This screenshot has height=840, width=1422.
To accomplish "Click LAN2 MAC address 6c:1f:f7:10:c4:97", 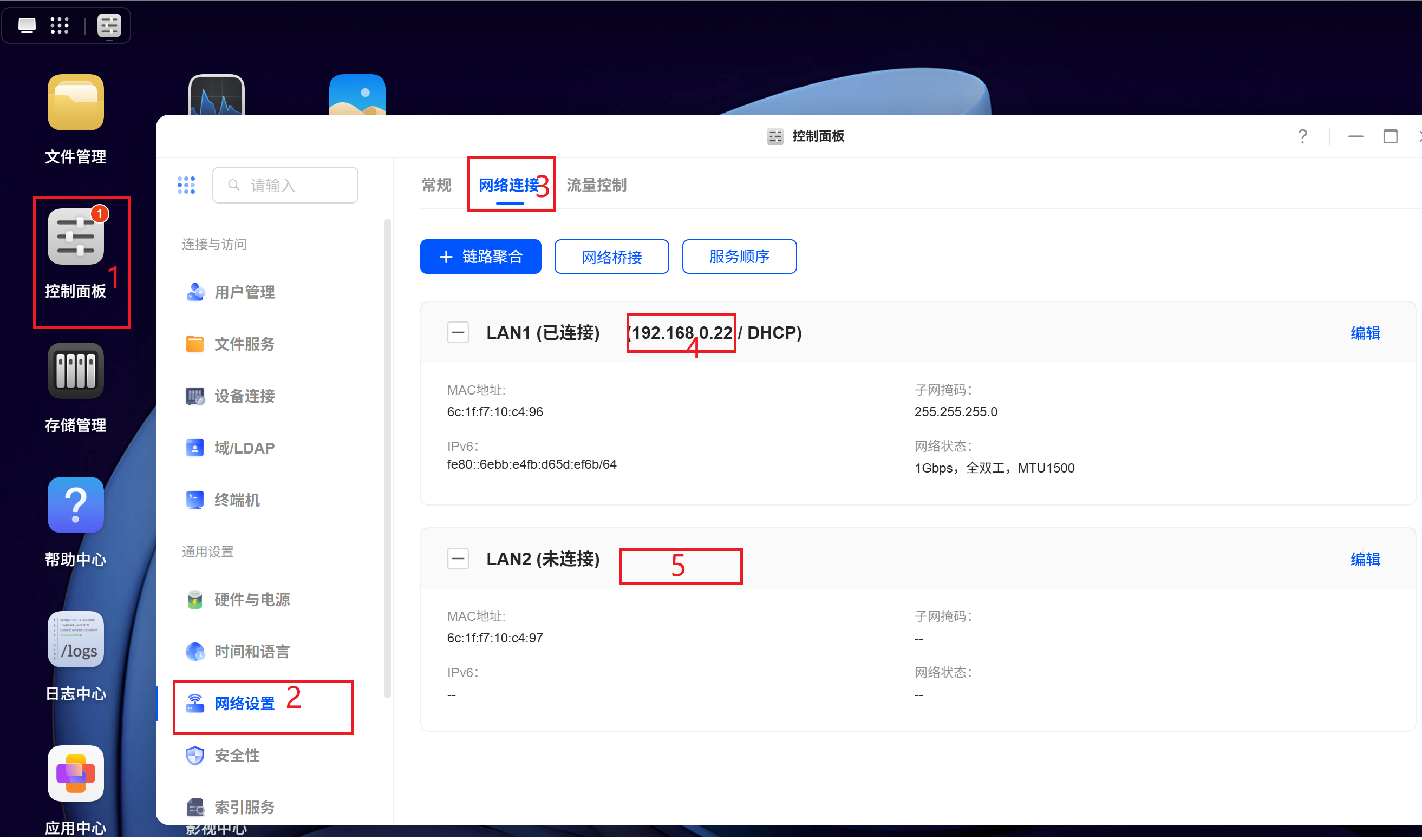I will pos(495,639).
